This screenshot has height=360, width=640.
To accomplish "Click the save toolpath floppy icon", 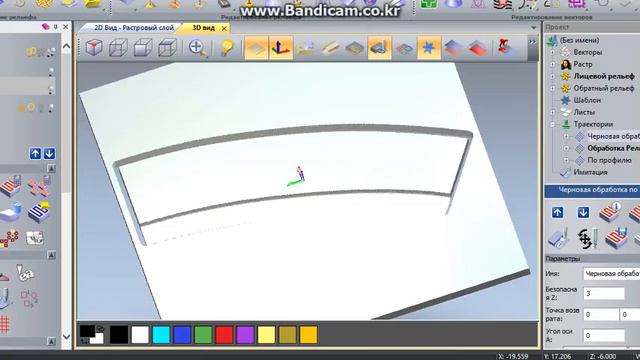I will (x=617, y=238).
